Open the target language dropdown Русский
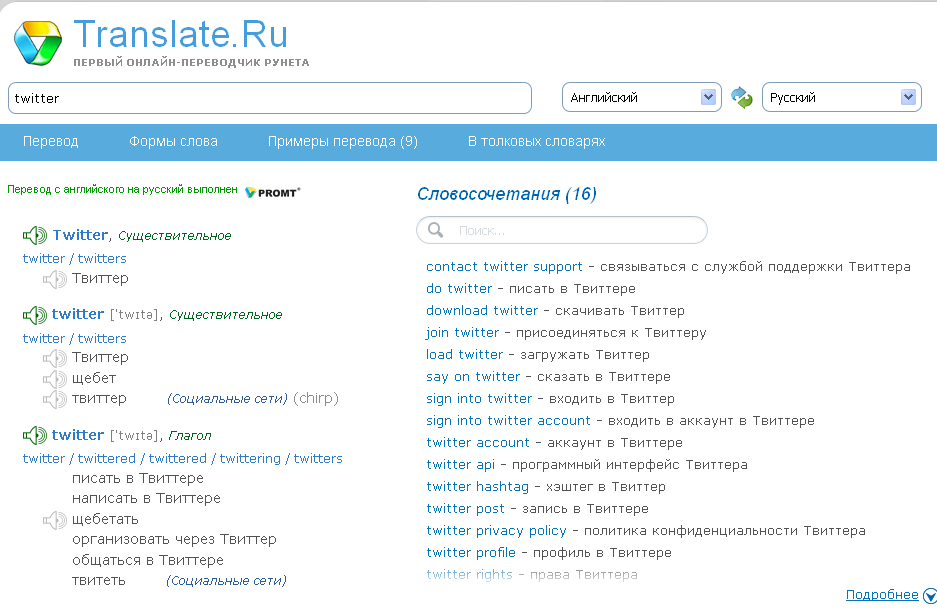 pos(841,97)
